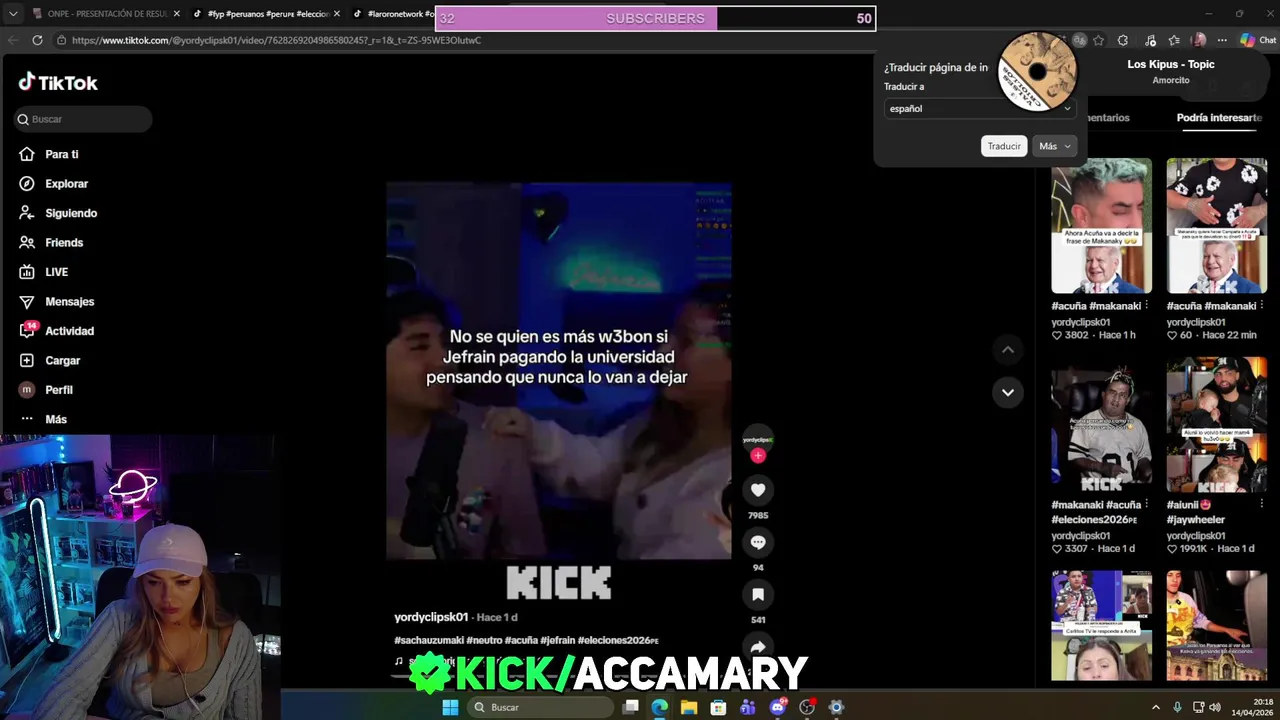Open the browser favorites list icon

pyautogui.click(x=1174, y=40)
